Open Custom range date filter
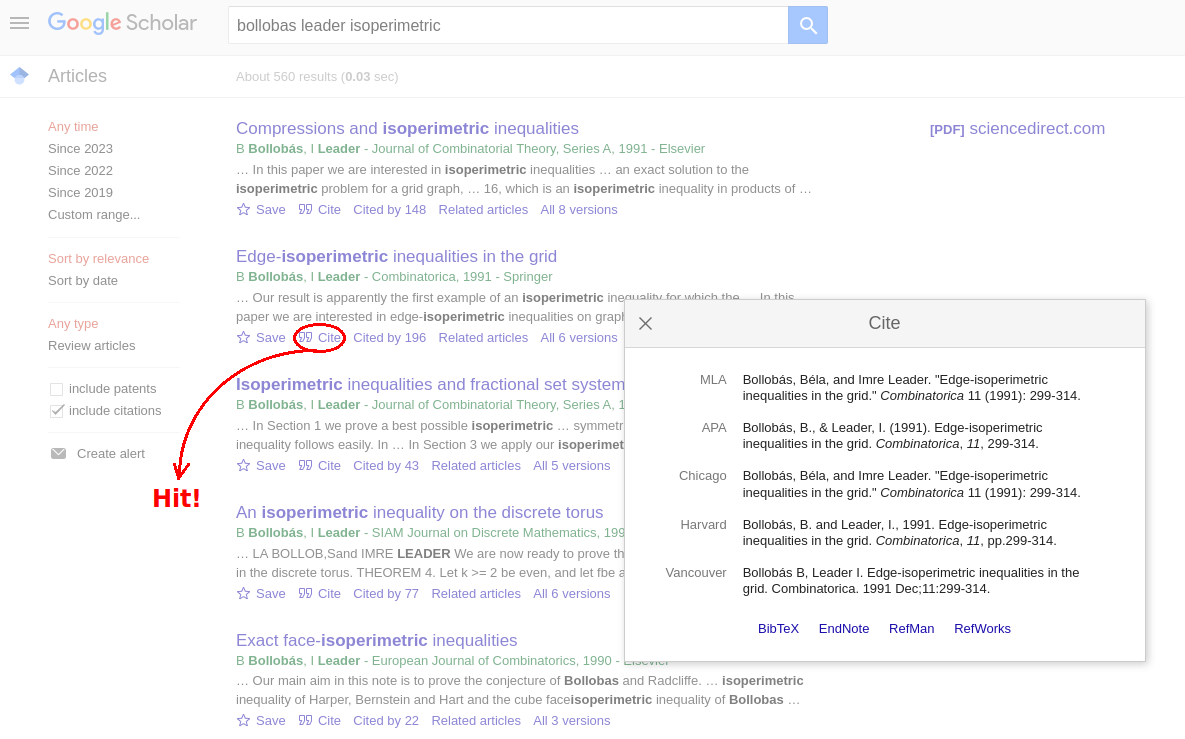The image size is (1185, 739). 94,215
